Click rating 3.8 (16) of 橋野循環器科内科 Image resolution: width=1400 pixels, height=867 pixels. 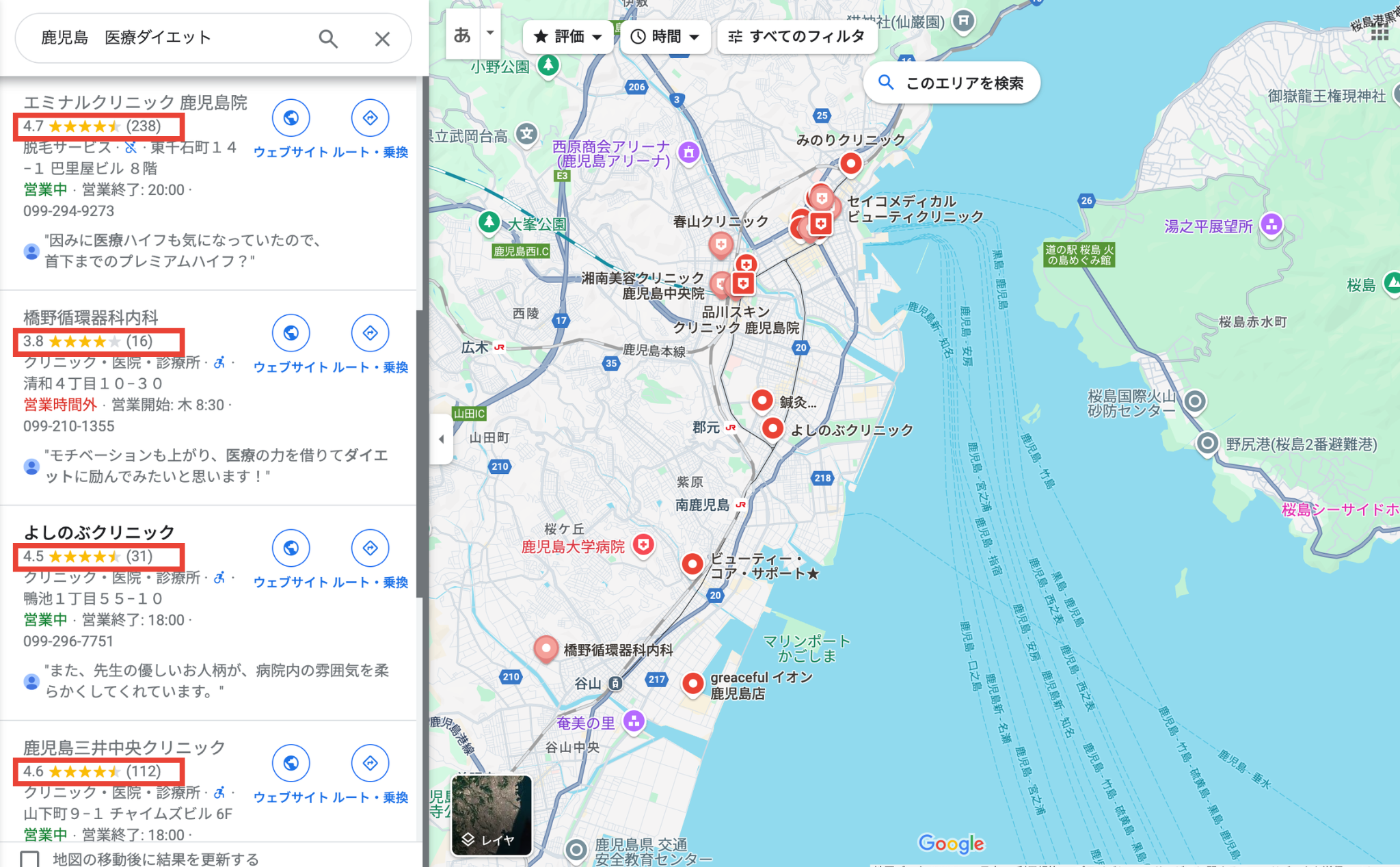click(88, 341)
